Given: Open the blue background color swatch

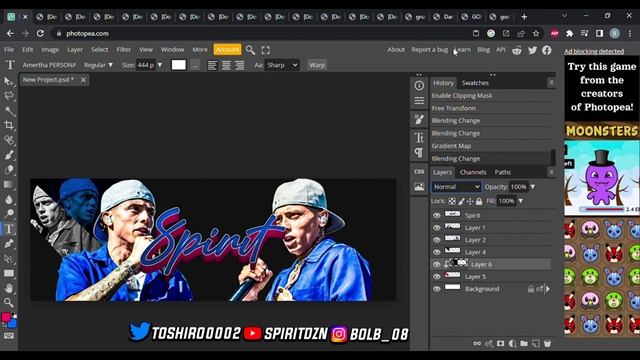Looking at the screenshot, I should pos(12,323).
